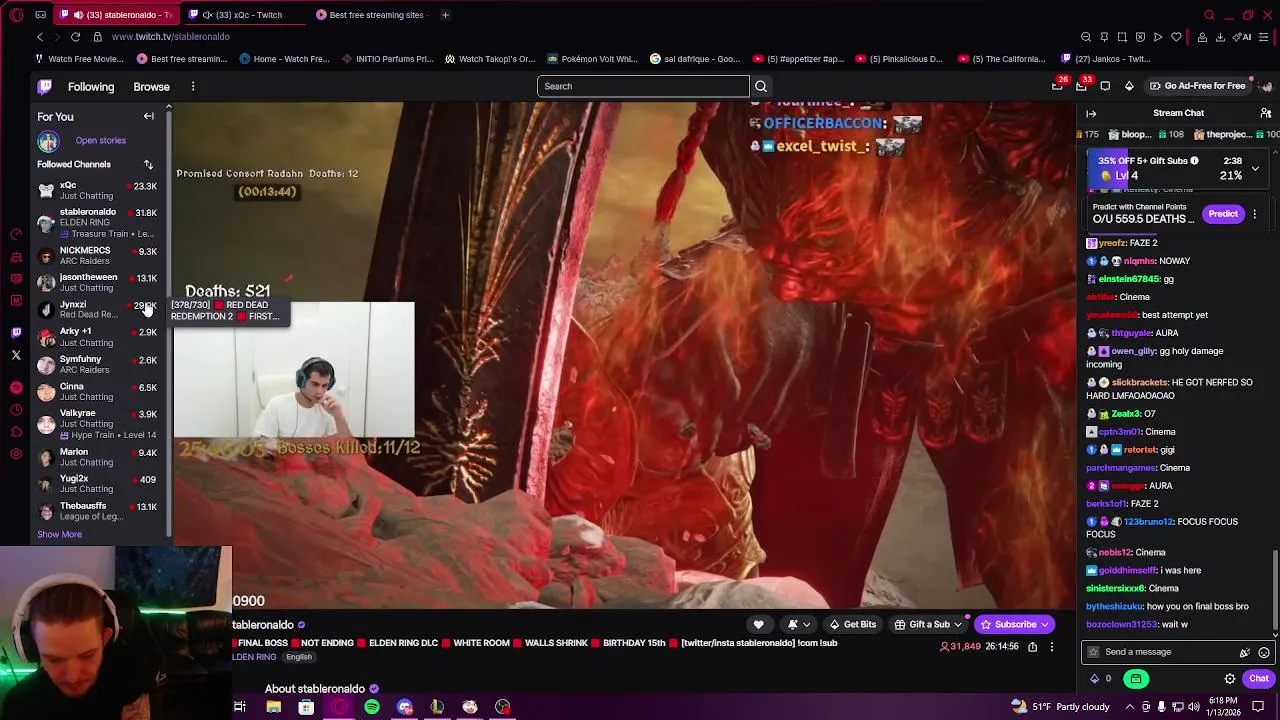Click the Get Bits diamond icon in top bar
Viewport: 1280px width, 720px height.
coord(1129,86)
